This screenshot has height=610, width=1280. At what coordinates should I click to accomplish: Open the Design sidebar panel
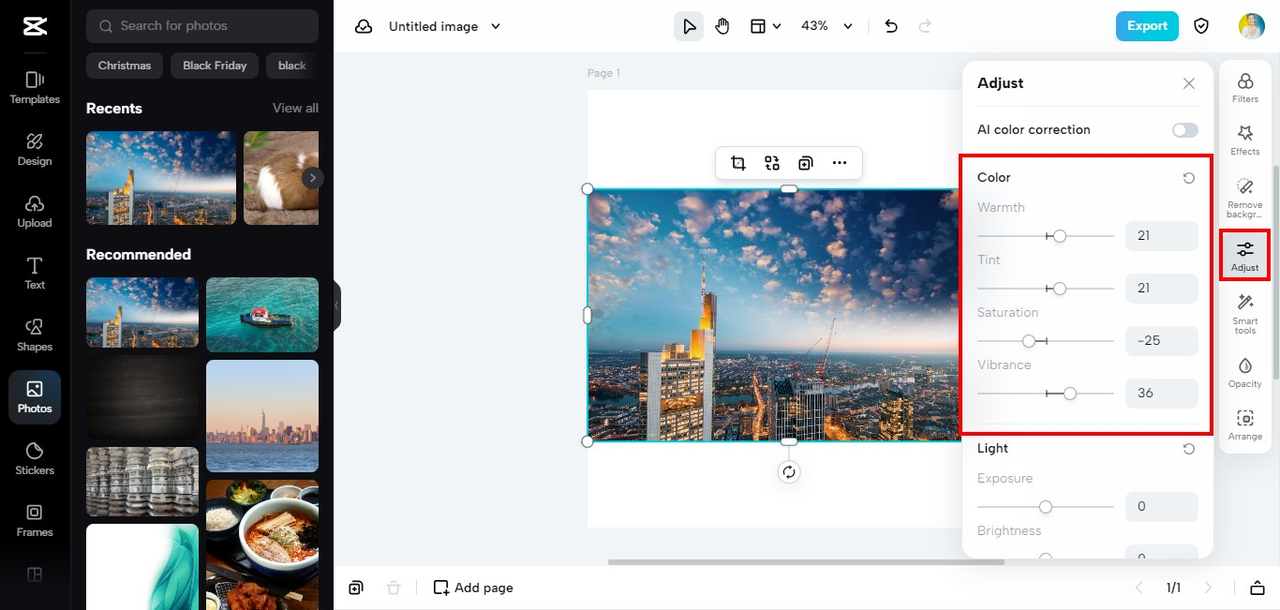click(34, 149)
